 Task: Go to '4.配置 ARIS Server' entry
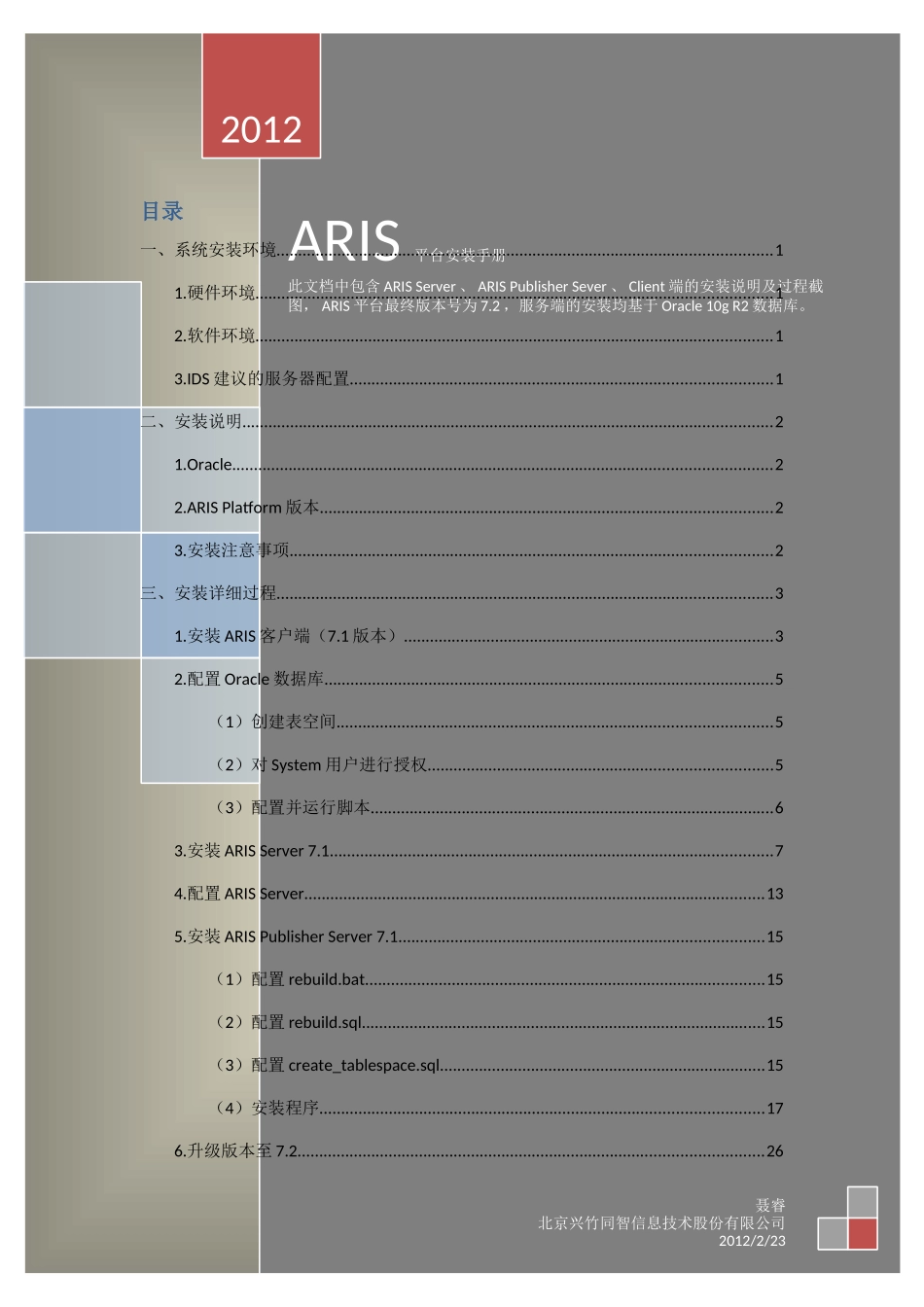[x=479, y=894]
